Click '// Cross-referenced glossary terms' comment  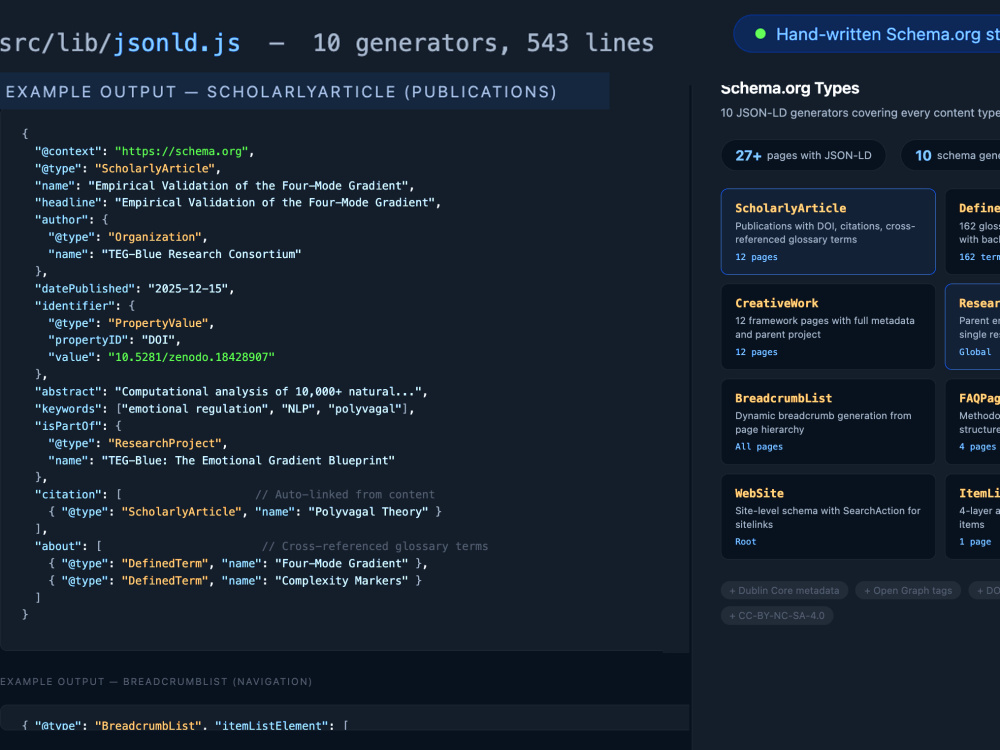(375, 546)
